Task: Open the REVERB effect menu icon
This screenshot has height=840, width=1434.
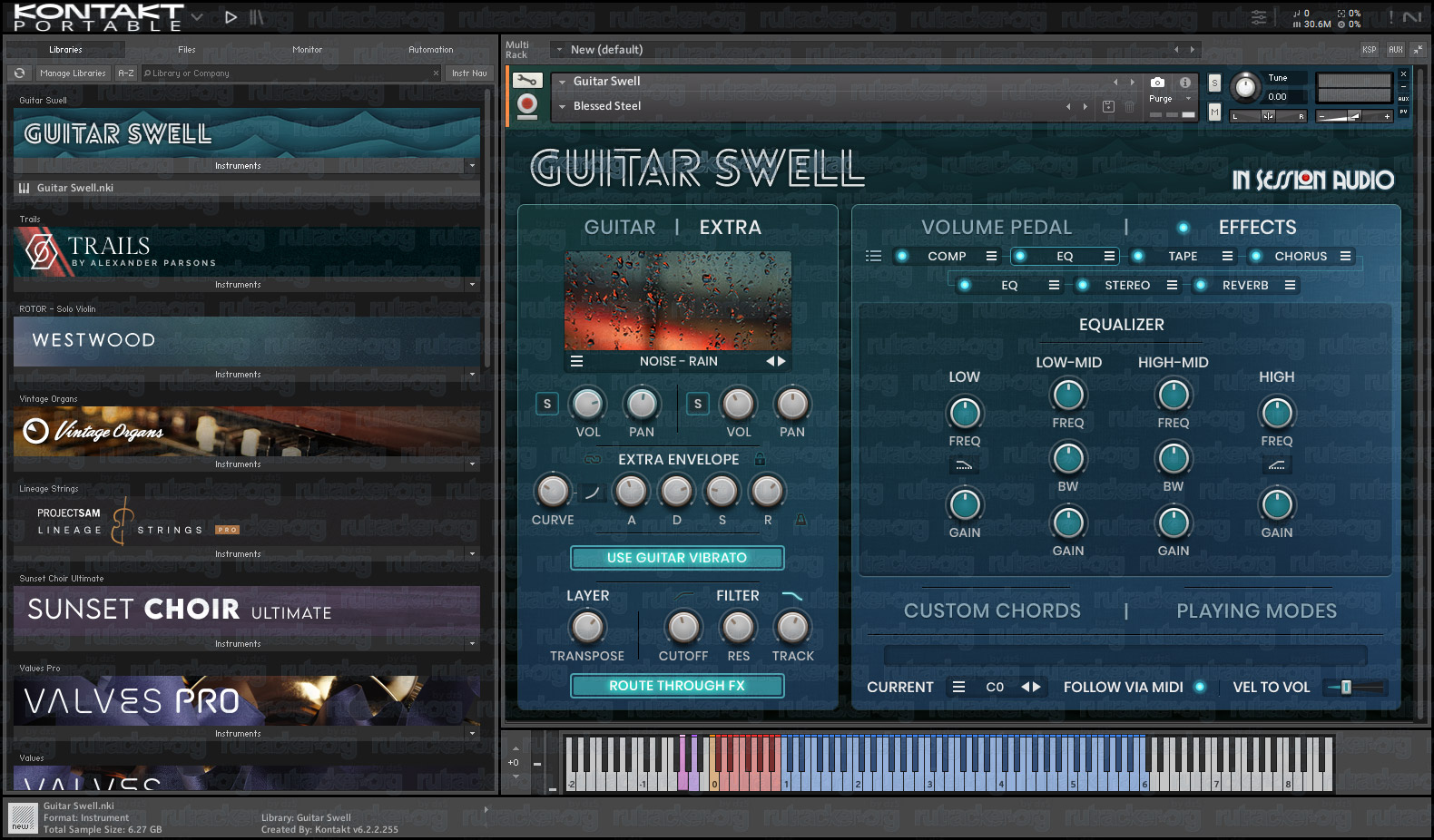Action: tap(1290, 285)
